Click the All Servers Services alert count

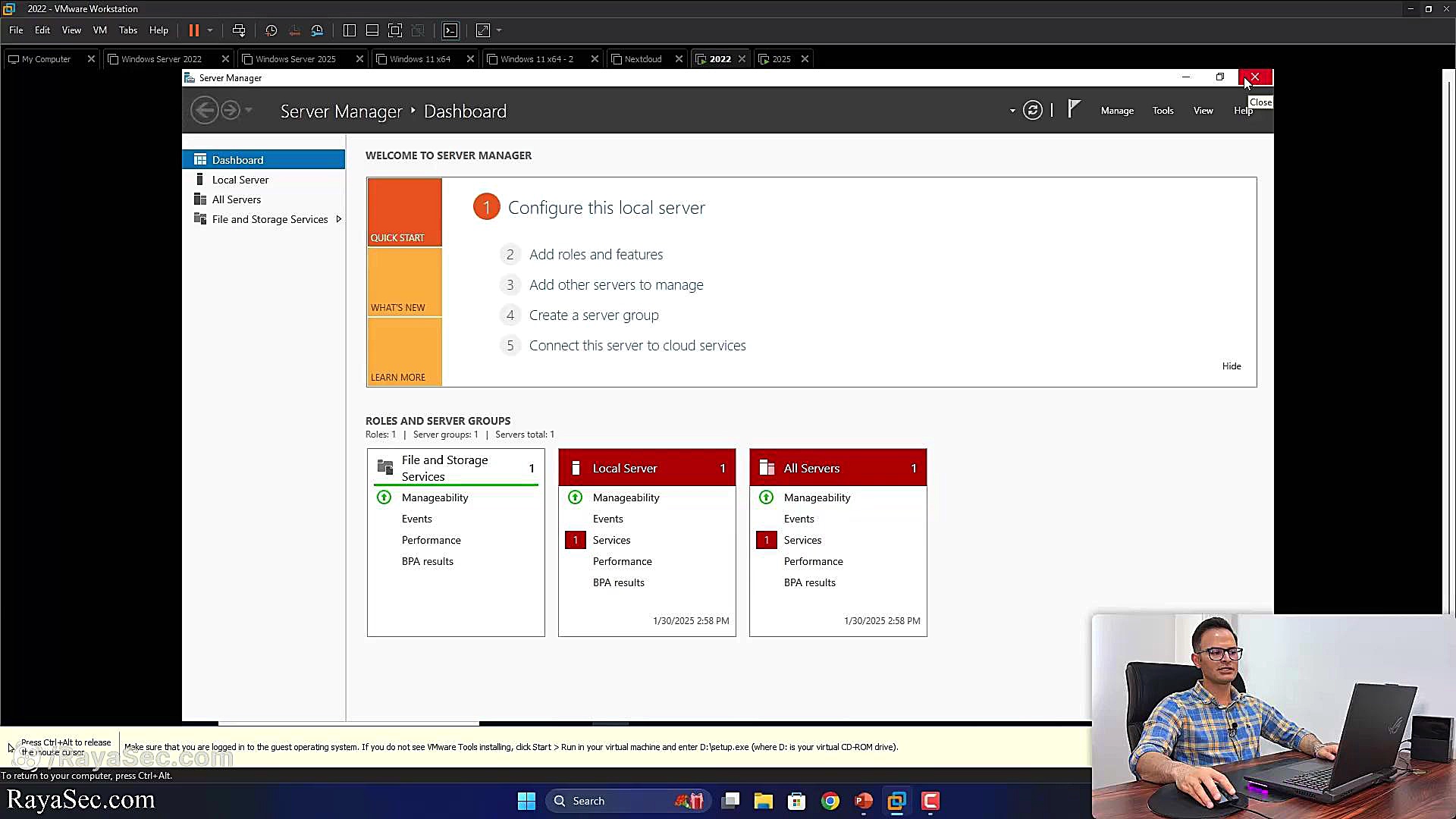tap(767, 541)
